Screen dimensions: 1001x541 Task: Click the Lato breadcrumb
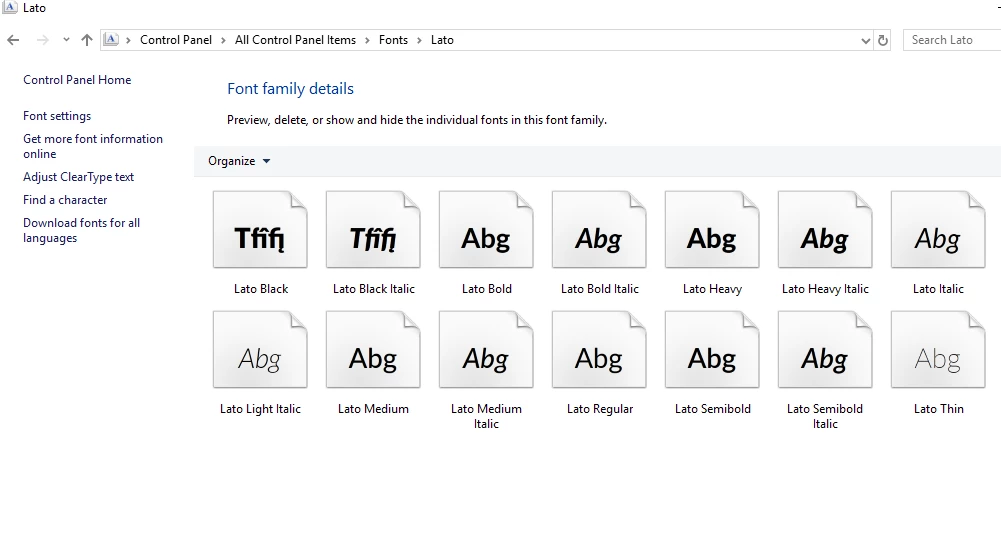[x=442, y=40]
